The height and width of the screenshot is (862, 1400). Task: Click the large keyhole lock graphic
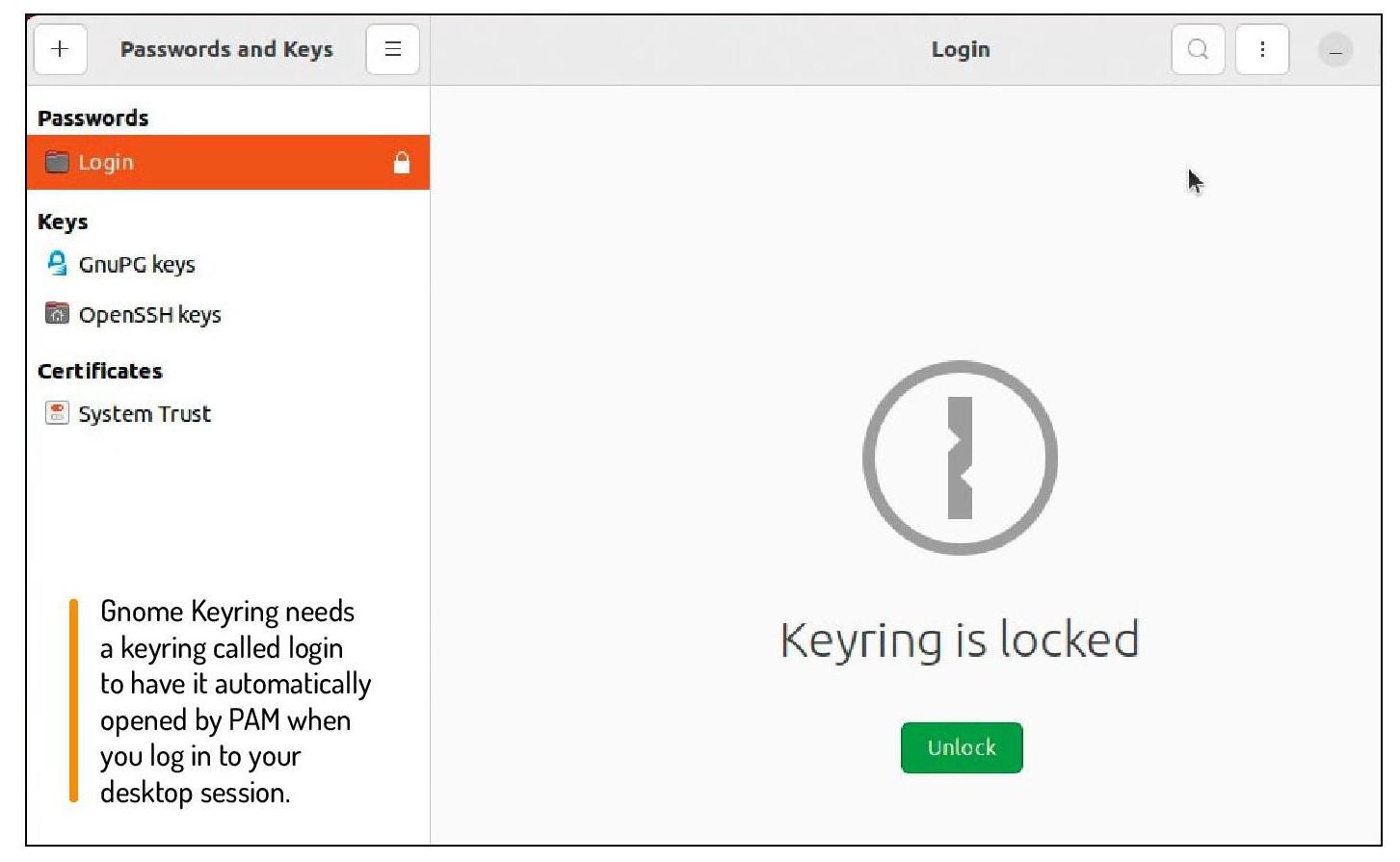(x=961, y=457)
